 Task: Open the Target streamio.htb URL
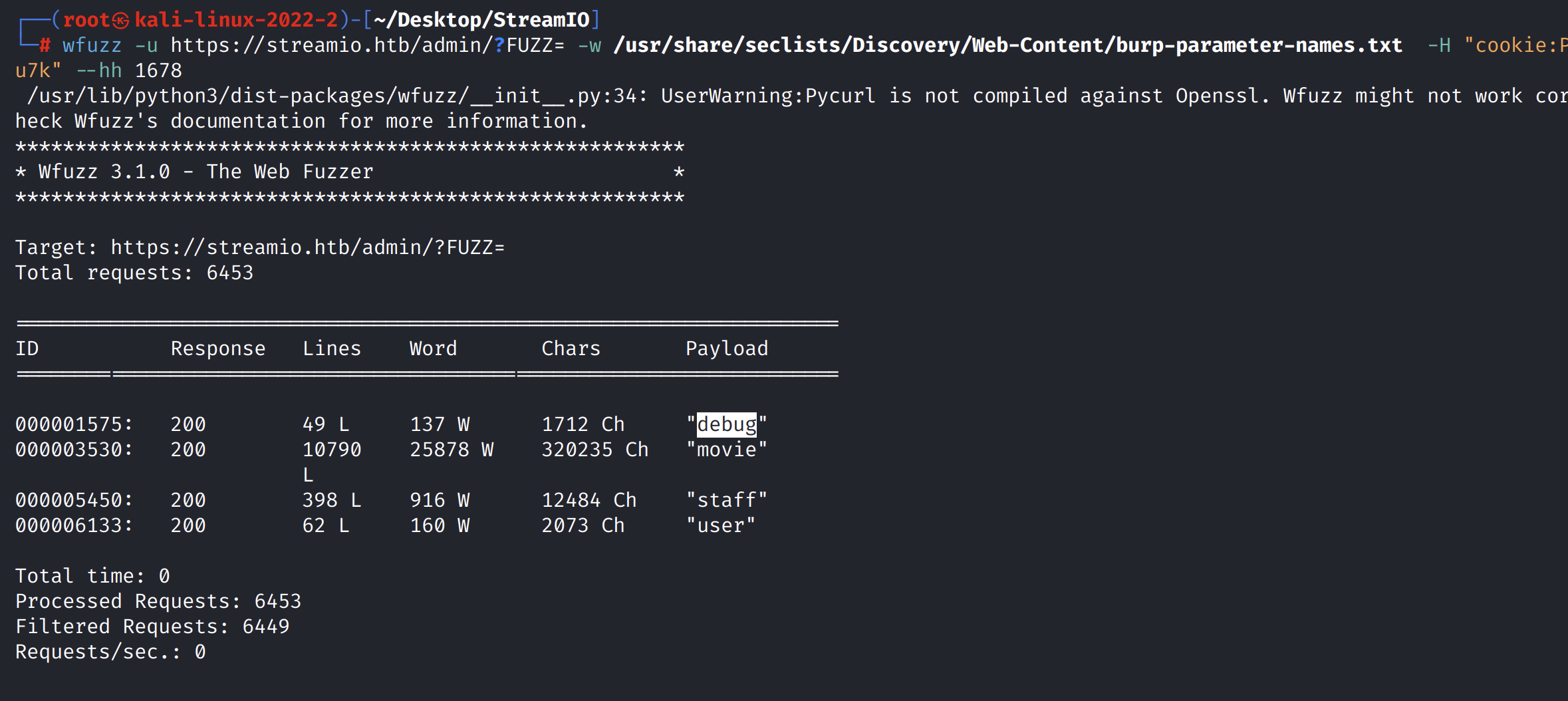point(307,247)
